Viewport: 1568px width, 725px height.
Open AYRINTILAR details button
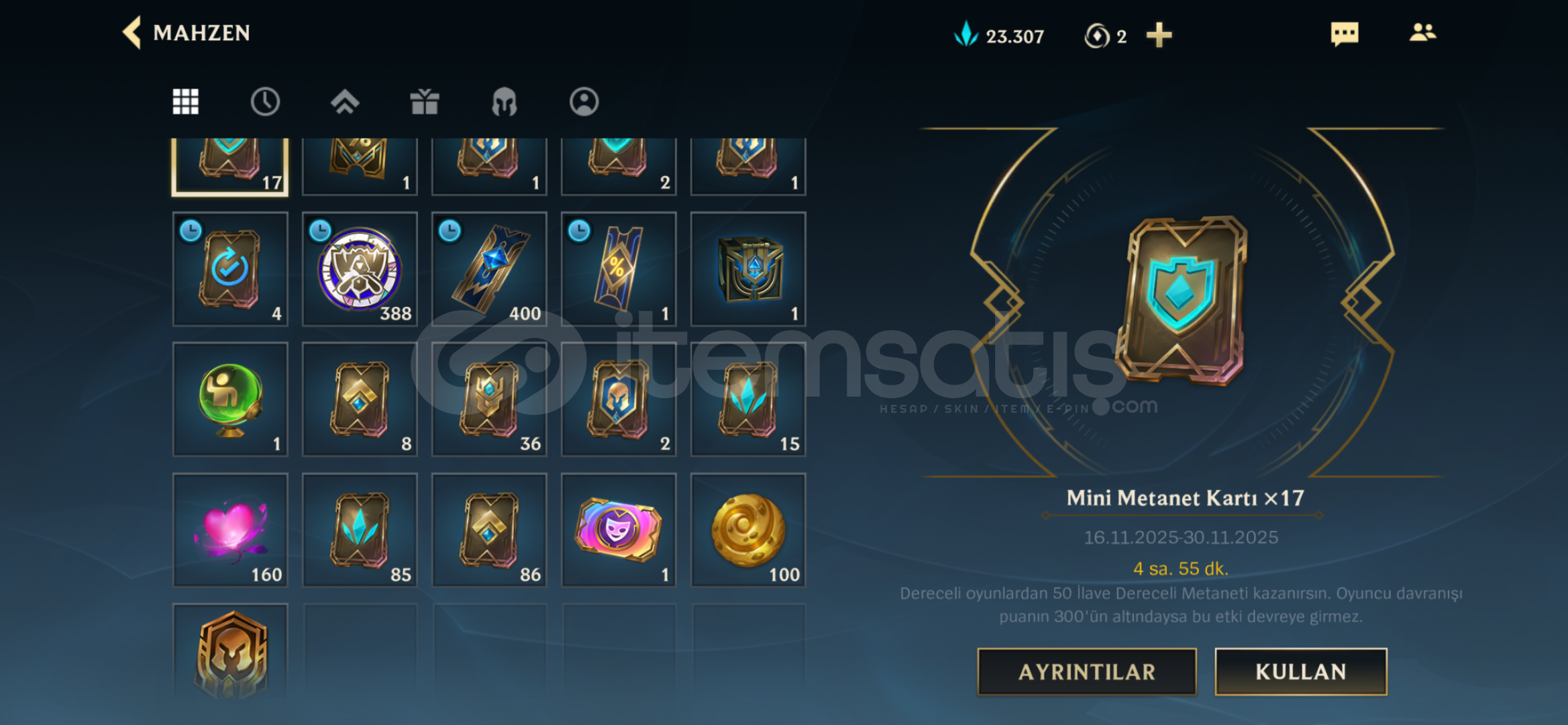tap(1087, 671)
